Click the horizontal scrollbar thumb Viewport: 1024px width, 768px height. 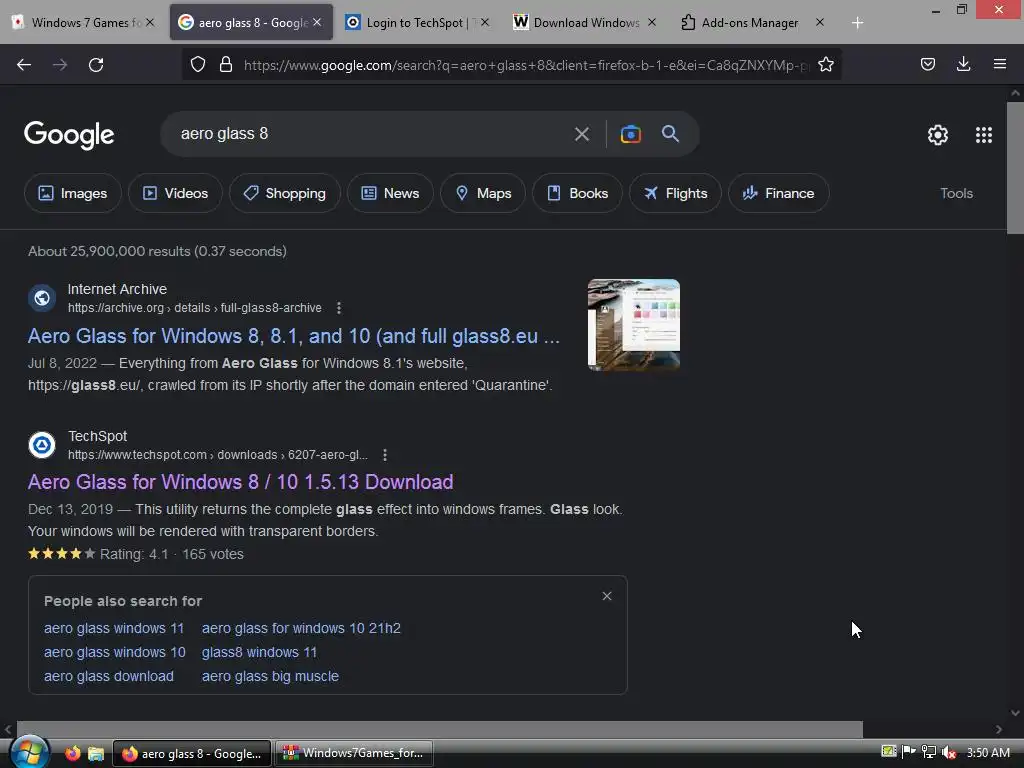click(x=440, y=729)
